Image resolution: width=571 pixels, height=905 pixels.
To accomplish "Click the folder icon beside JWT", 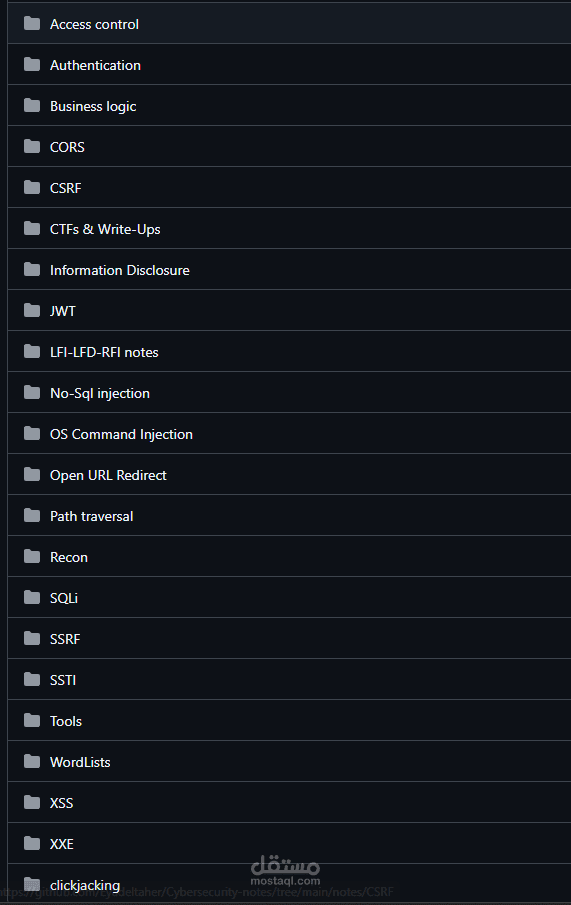I will tap(32, 311).
